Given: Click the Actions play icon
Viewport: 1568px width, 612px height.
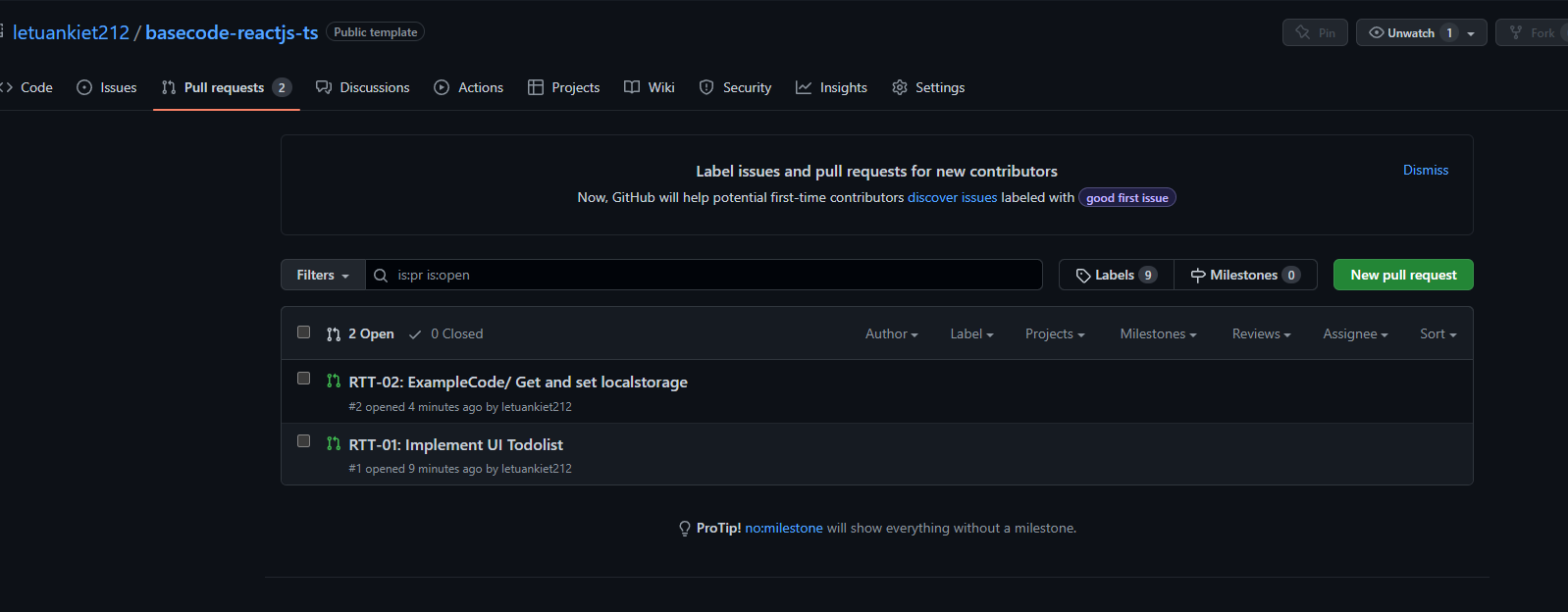Looking at the screenshot, I should pos(442,87).
